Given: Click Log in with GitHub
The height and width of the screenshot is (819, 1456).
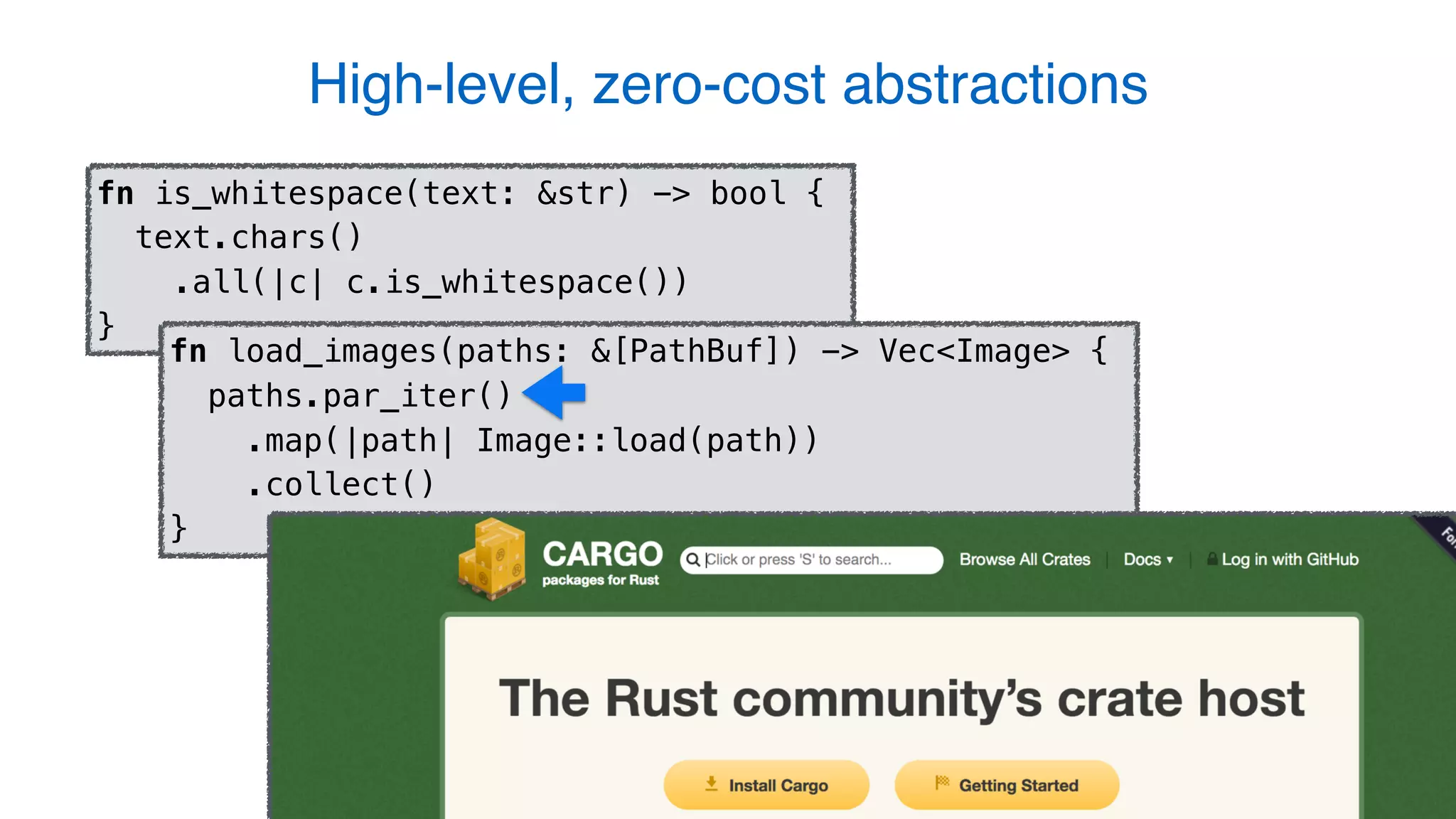Looking at the screenshot, I should tap(1290, 560).
